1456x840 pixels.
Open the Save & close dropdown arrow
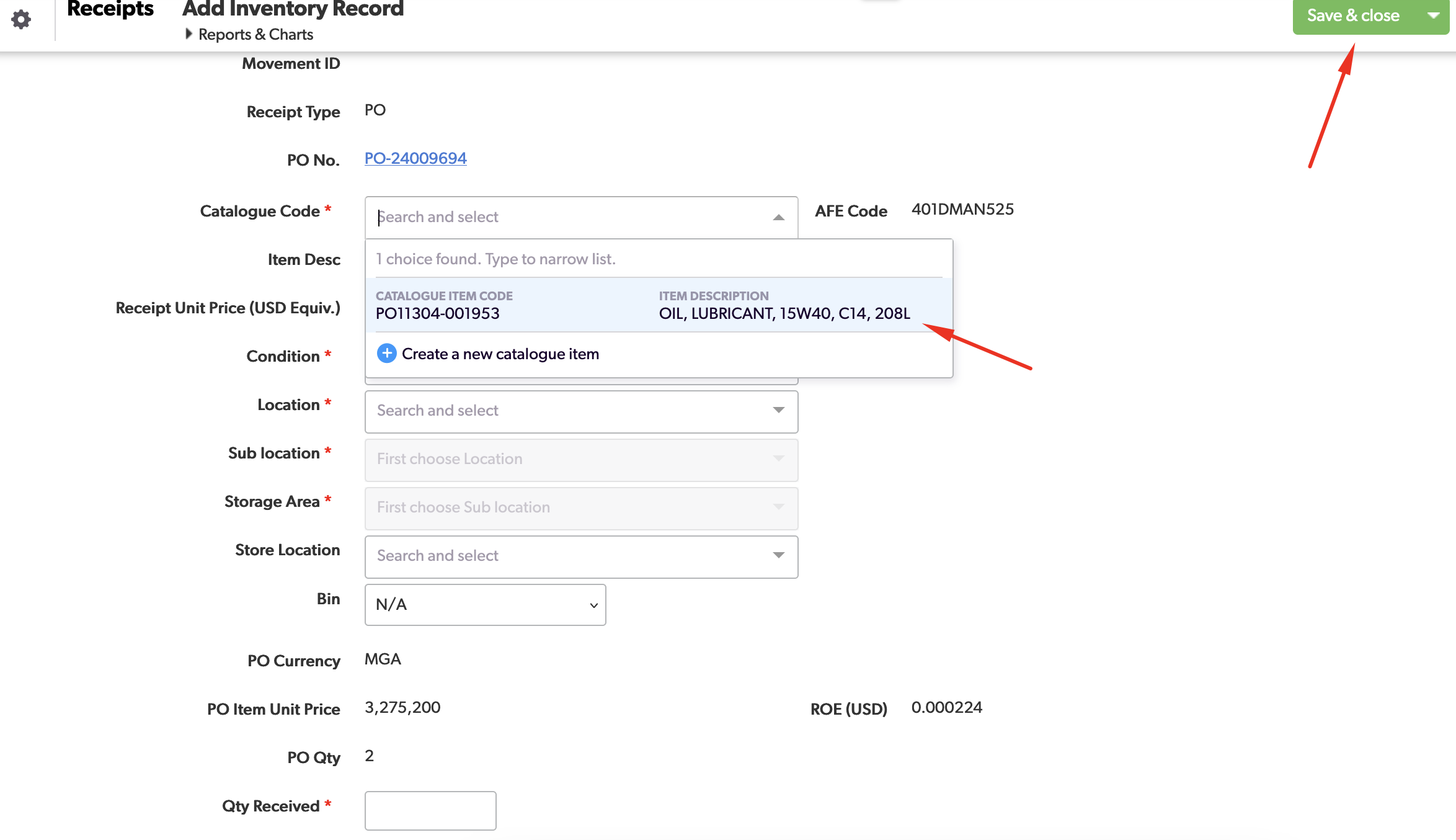[1433, 16]
